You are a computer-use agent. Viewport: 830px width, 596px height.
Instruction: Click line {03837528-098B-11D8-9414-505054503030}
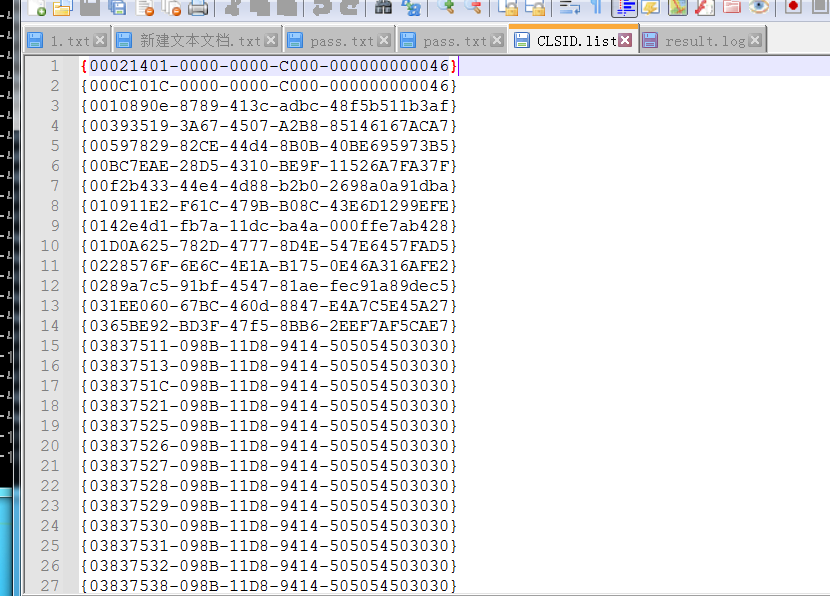[x=269, y=486]
